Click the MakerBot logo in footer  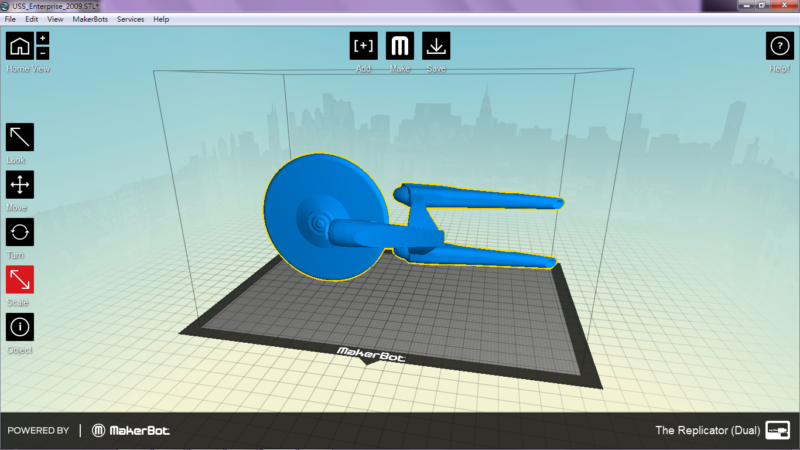(x=131, y=431)
